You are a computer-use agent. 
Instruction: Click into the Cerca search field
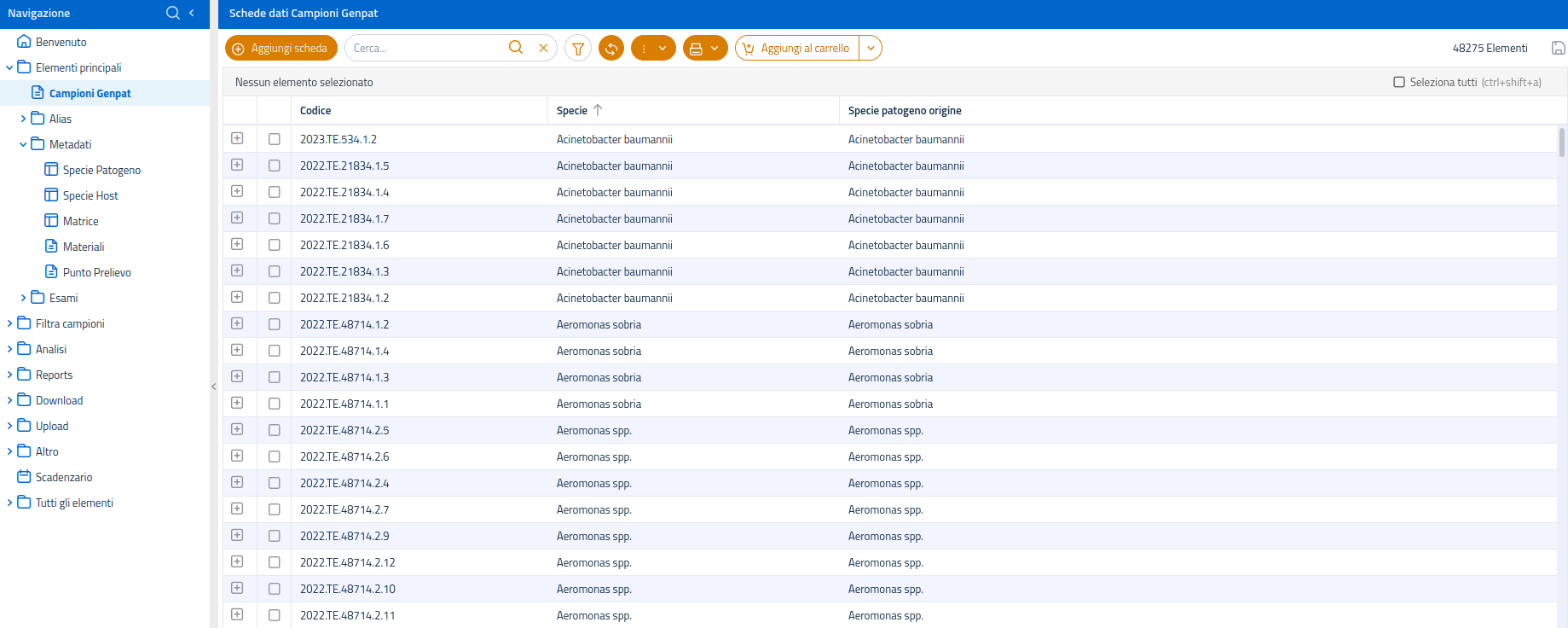tap(426, 49)
